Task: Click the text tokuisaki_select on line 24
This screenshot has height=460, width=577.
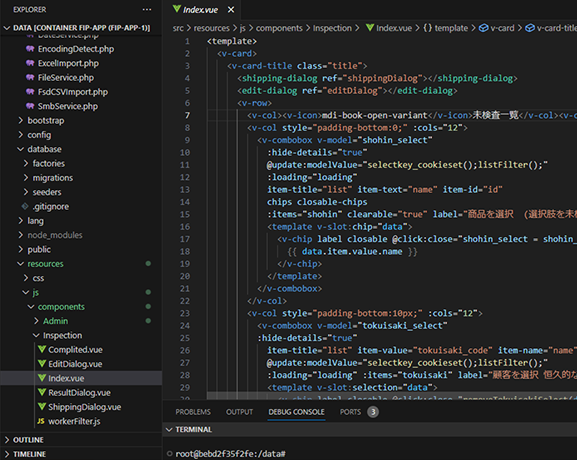Action: point(402,325)
